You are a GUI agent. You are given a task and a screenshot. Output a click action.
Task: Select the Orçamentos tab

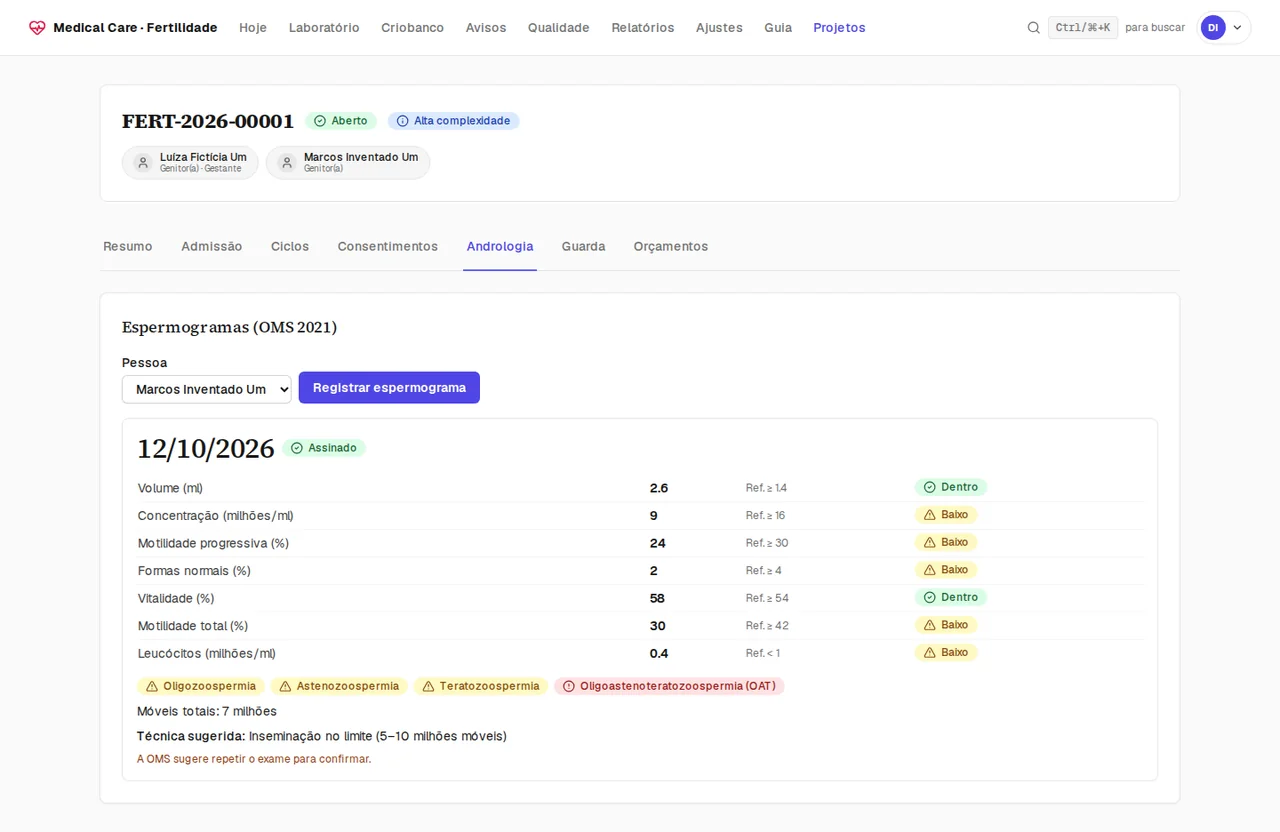coord(671,246)
